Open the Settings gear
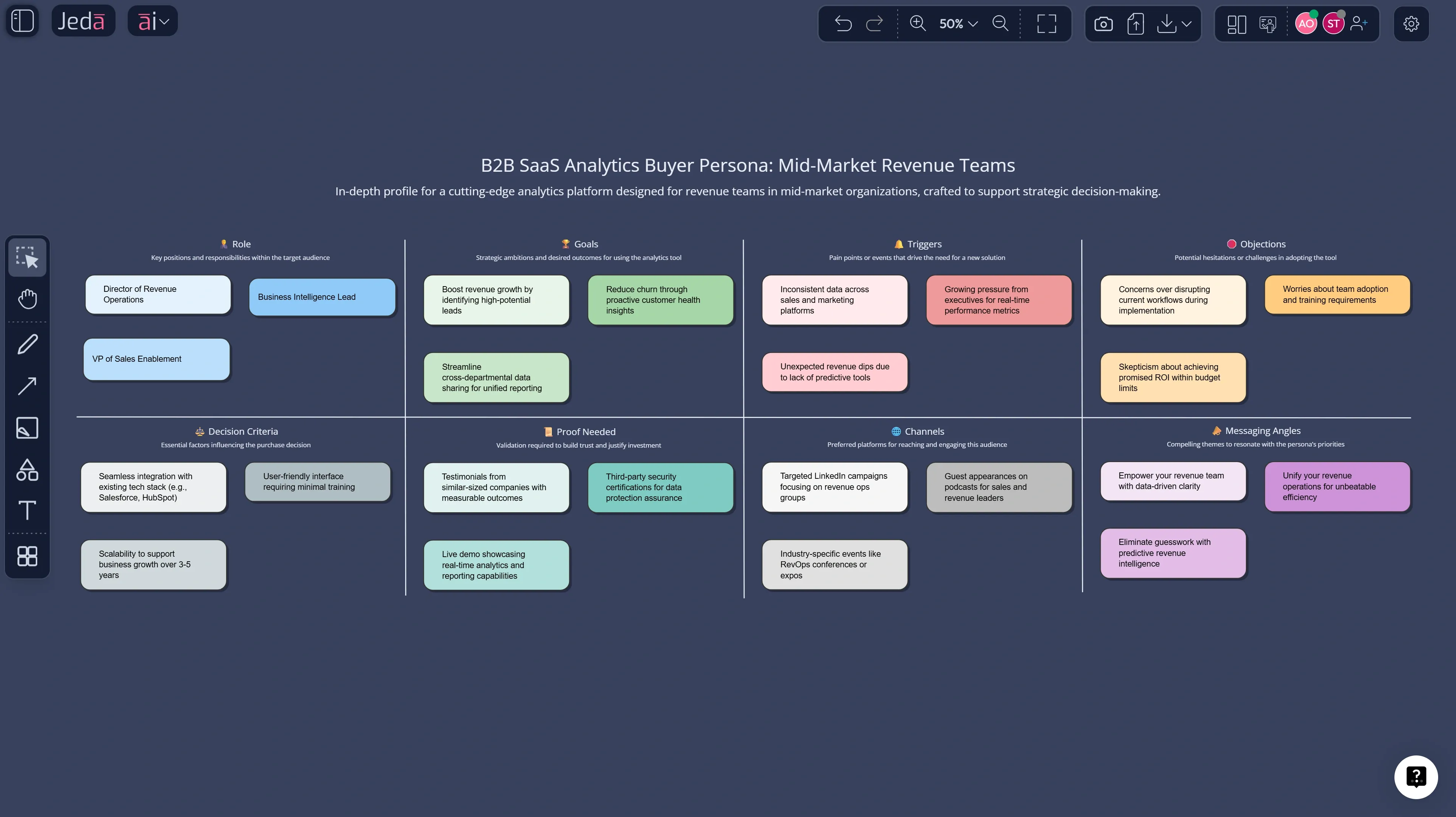The image size is (1456, 817). point(1411,23)
